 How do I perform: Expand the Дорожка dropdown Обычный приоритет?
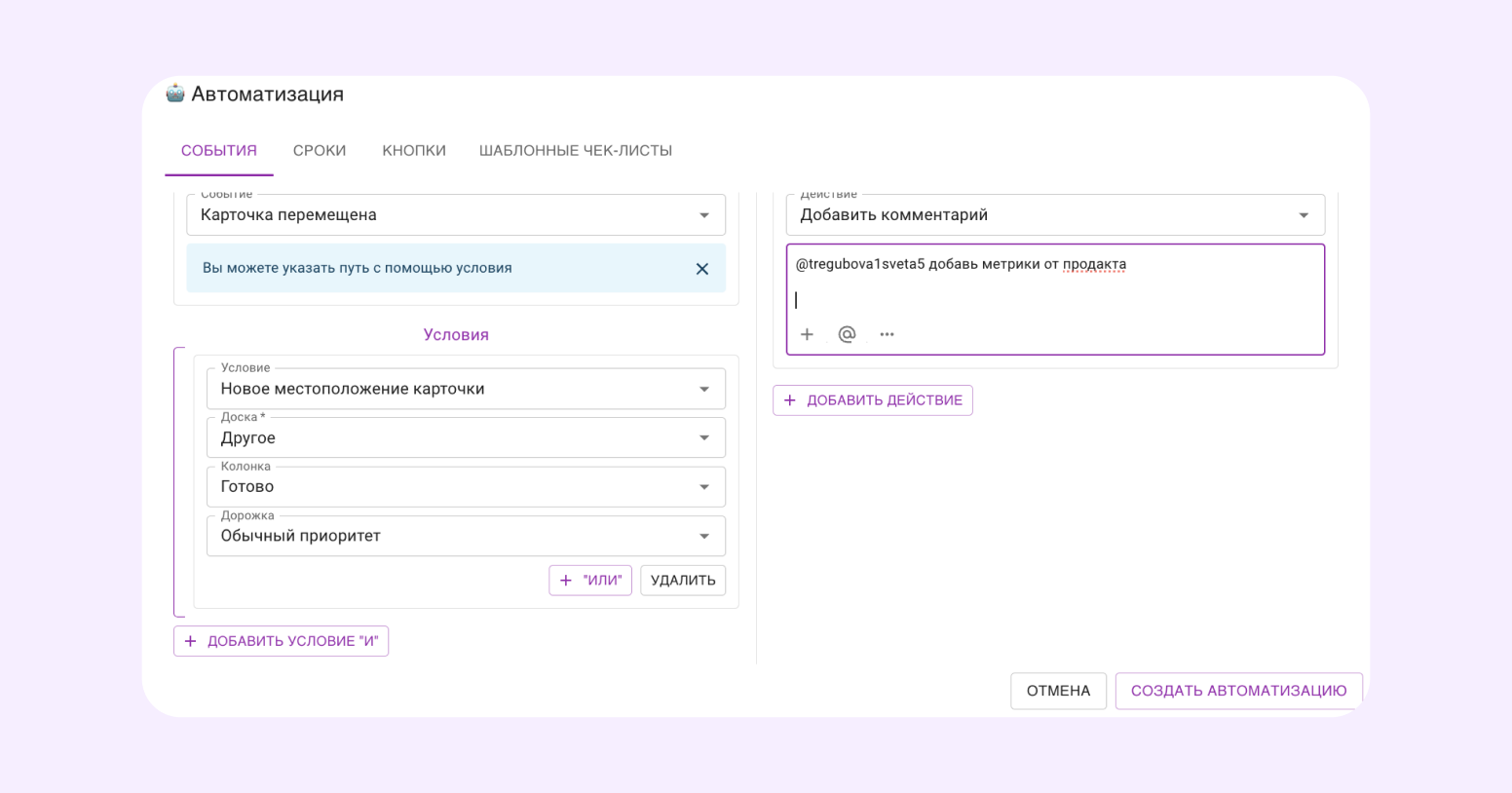(465, 536)
